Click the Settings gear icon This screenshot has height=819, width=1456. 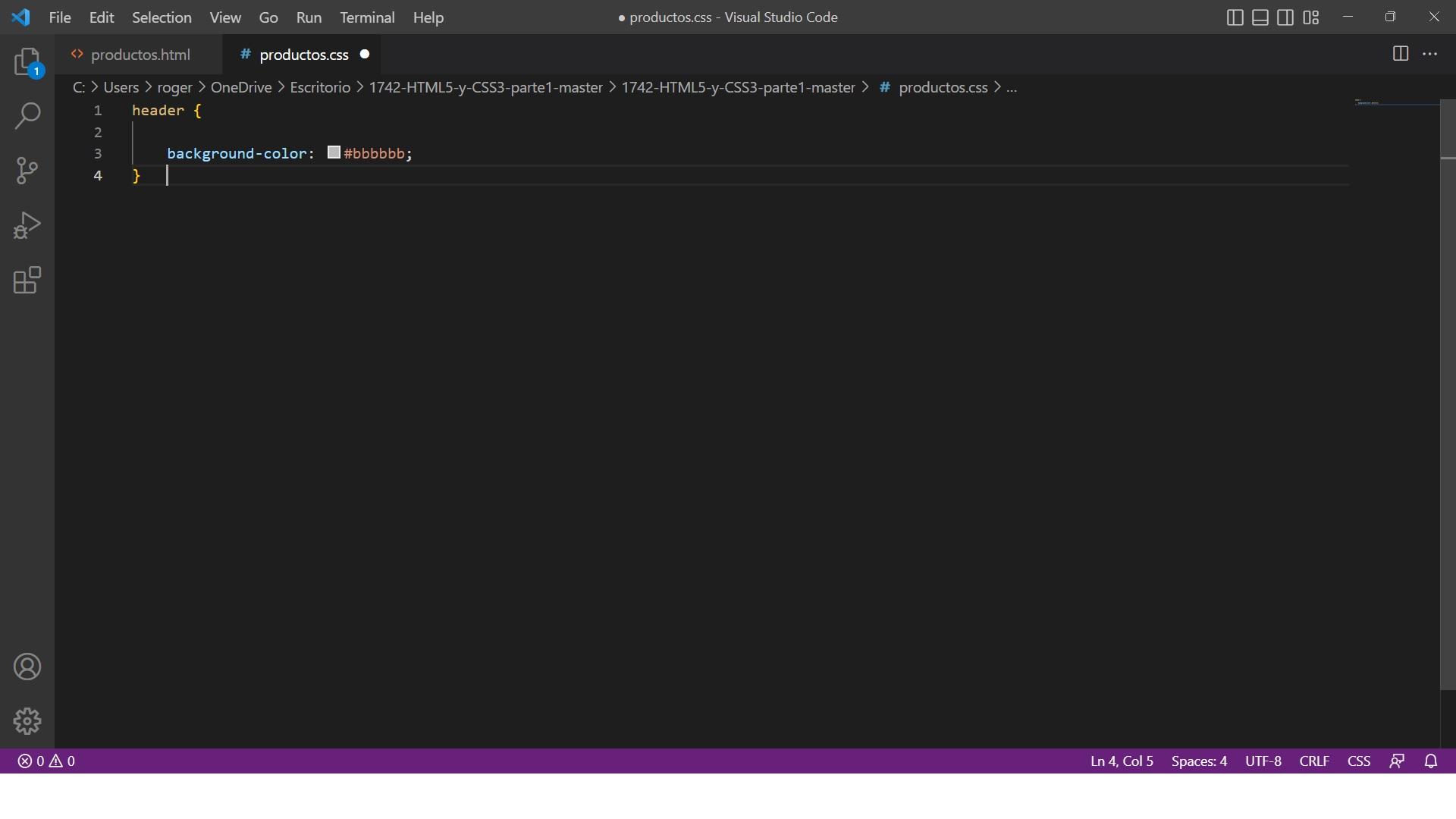click(x=27, y=720)
